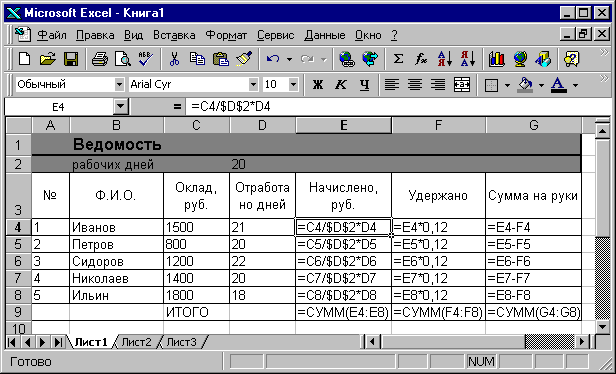Screen dimensions: 616x374
Task: Open the Map tool globe icon
Action: click(520, 59)
